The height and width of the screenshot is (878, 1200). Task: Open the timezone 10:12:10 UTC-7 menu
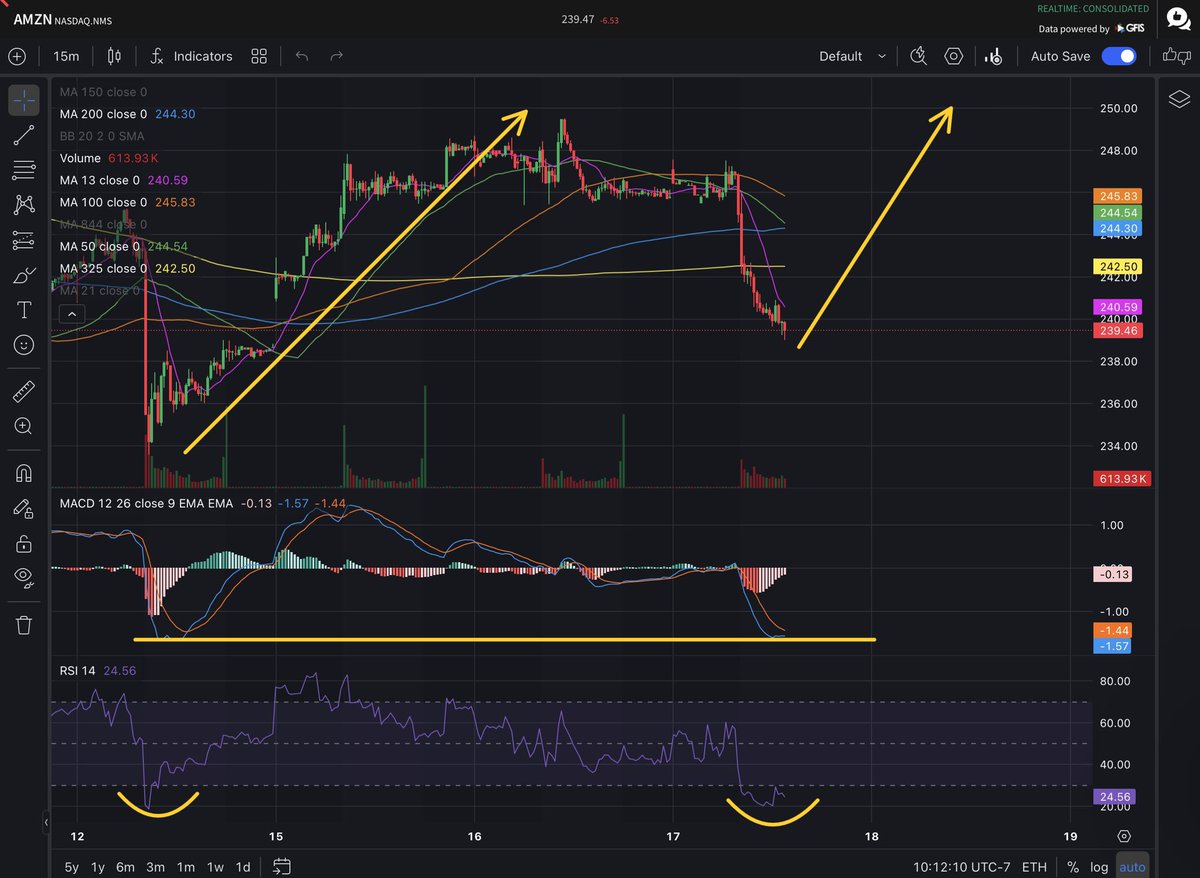(960, 867)
